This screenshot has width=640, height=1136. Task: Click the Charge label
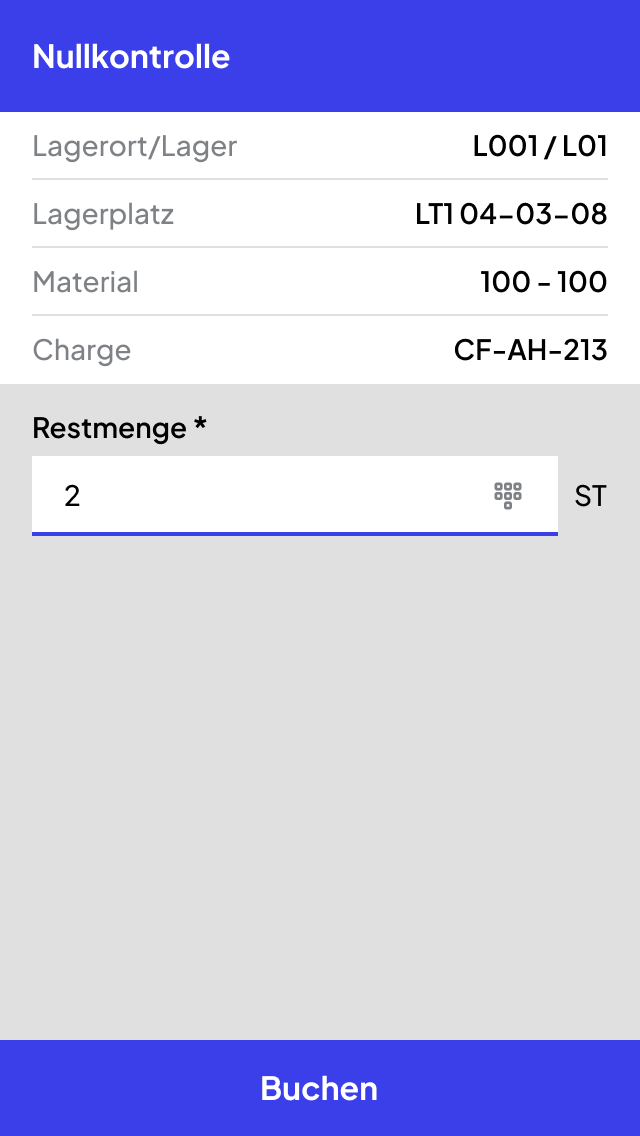[82, 350]
